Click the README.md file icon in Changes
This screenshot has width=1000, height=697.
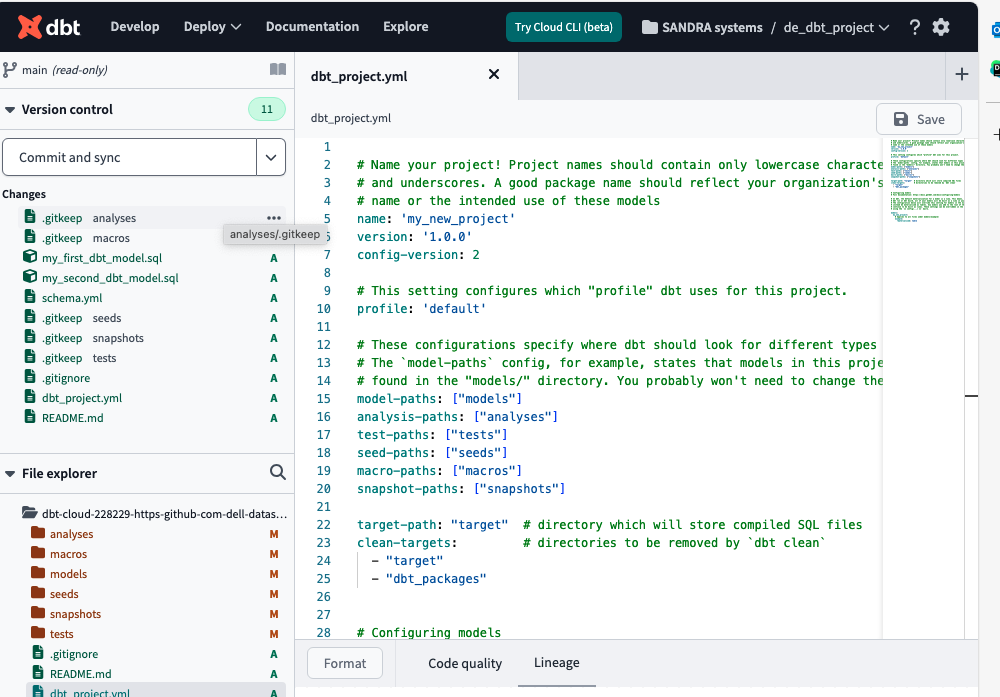(x=30, y=416)
